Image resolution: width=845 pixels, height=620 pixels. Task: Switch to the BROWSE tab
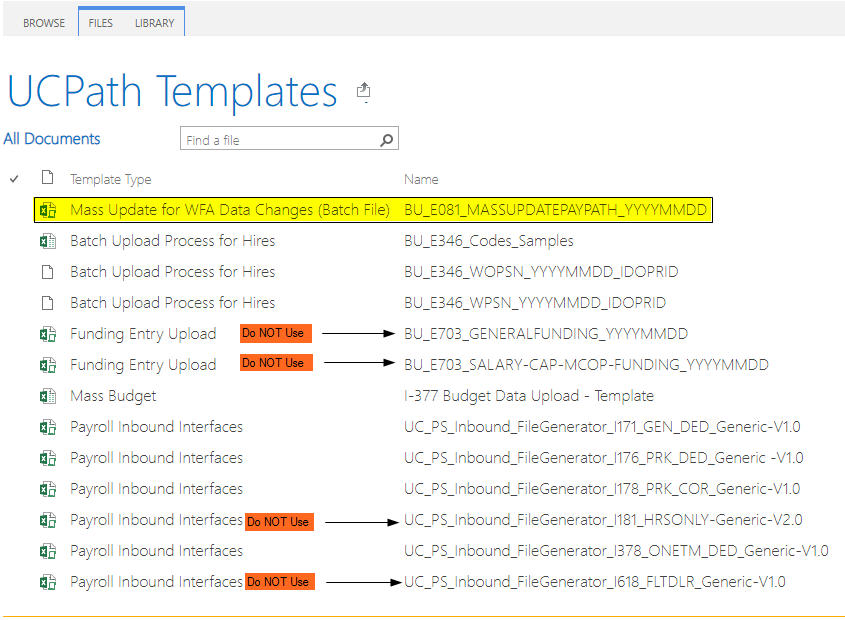[x=43, y=22]
